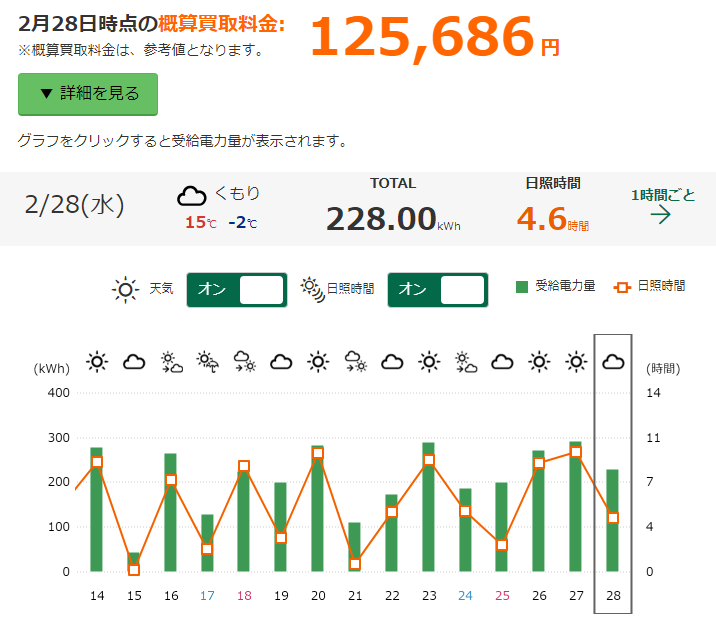Select the cloudy weather icon for day 28
Screen dimensions: 716x620
(x=613, y=363)
